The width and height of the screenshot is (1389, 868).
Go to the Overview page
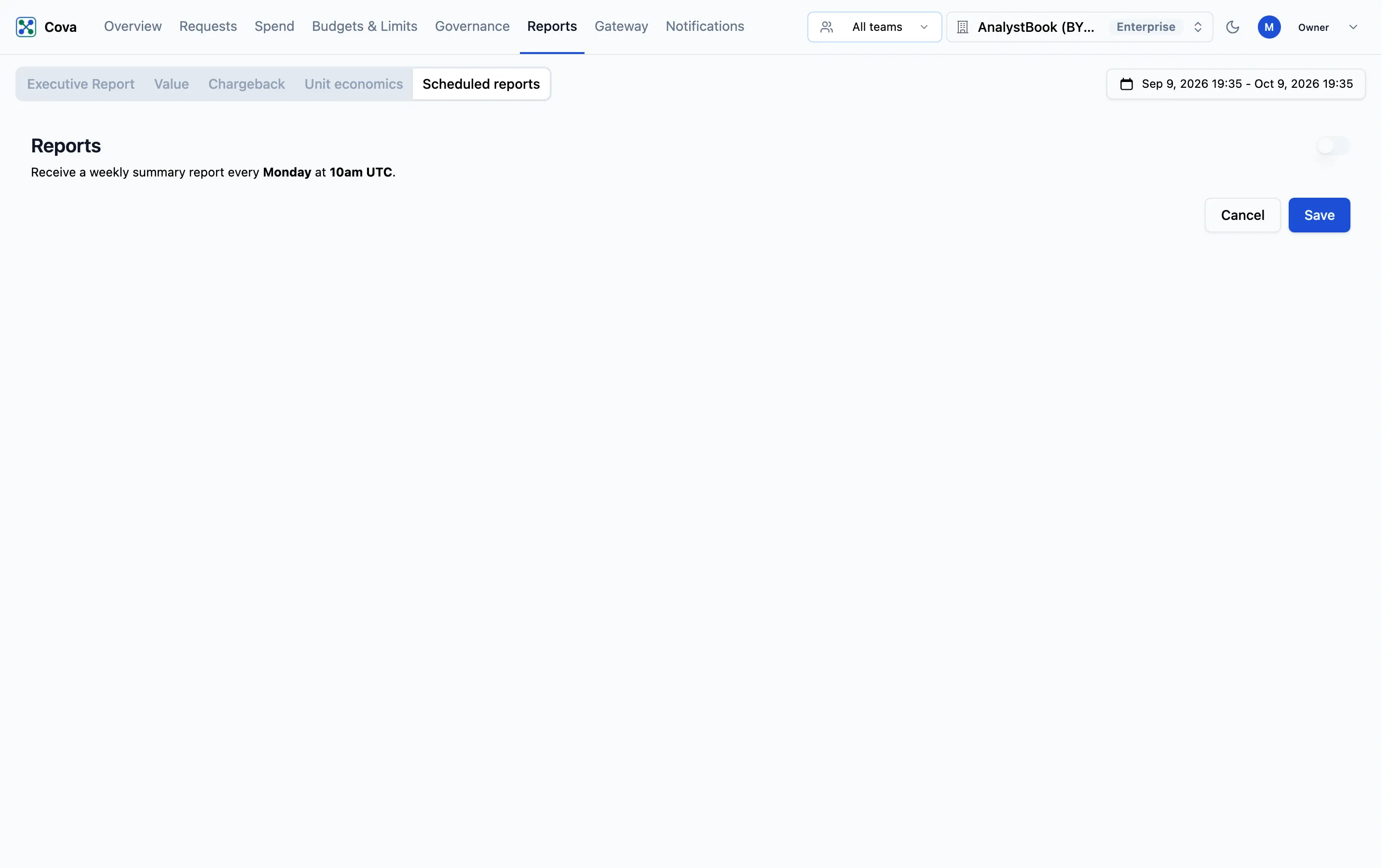point(133,27)
